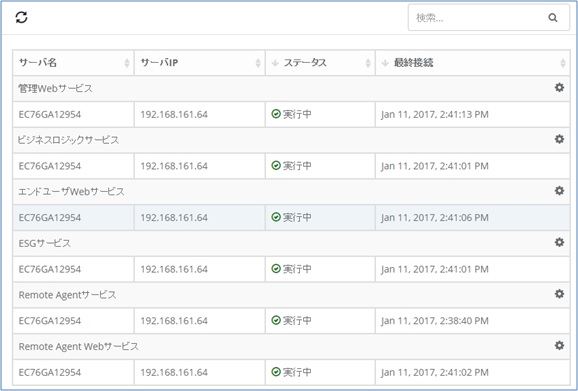Sort by サーバ名 column header
578x391 pixels.
coord(74,63)
